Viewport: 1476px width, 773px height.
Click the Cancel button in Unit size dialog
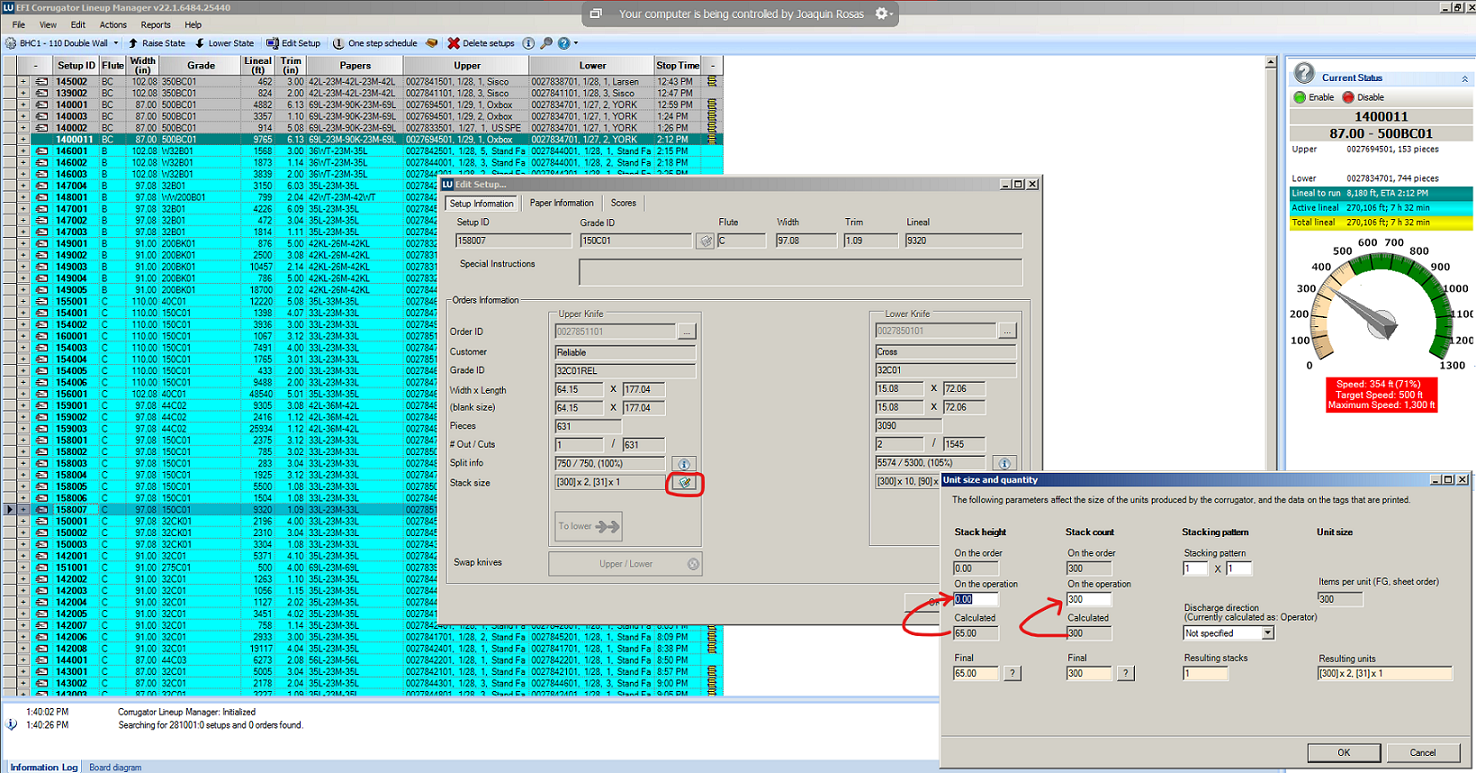1422,752
